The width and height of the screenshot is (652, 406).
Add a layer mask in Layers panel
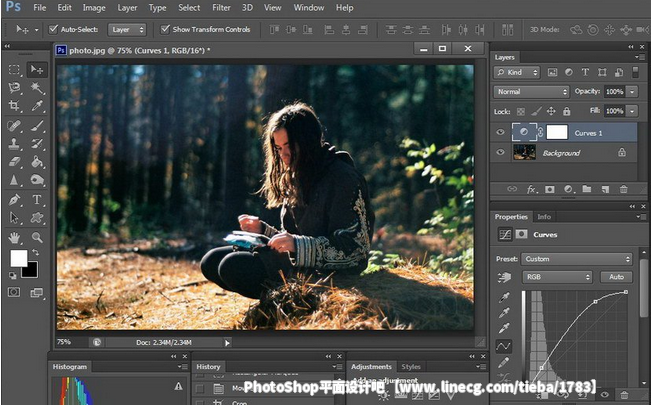pos(550,189)
